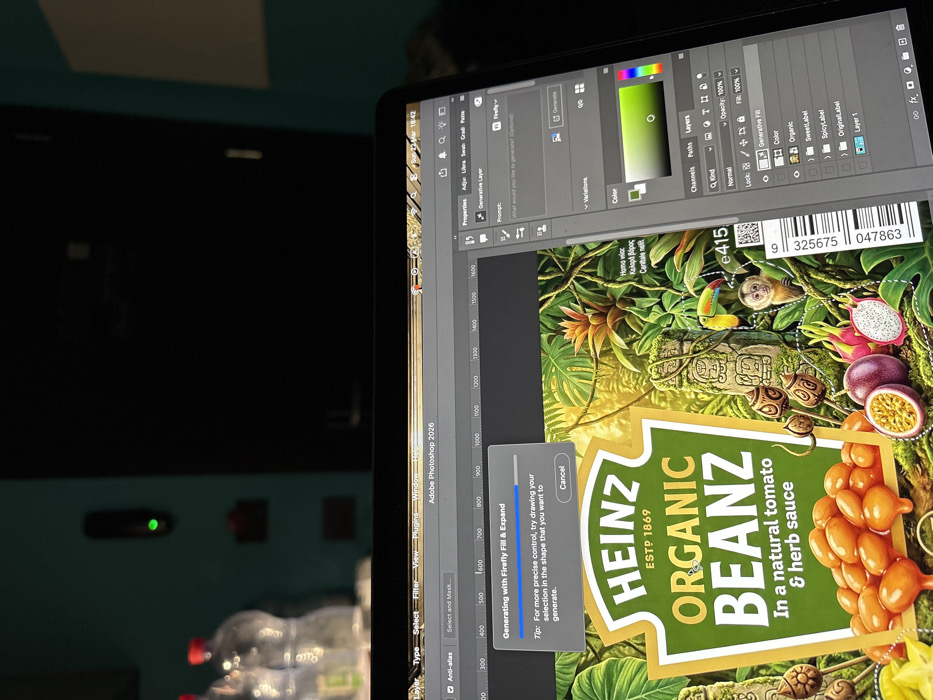This screenshot has height=700, width=933.
Task: Click the add layer style fx icon
Action: (x=914, y=99)
